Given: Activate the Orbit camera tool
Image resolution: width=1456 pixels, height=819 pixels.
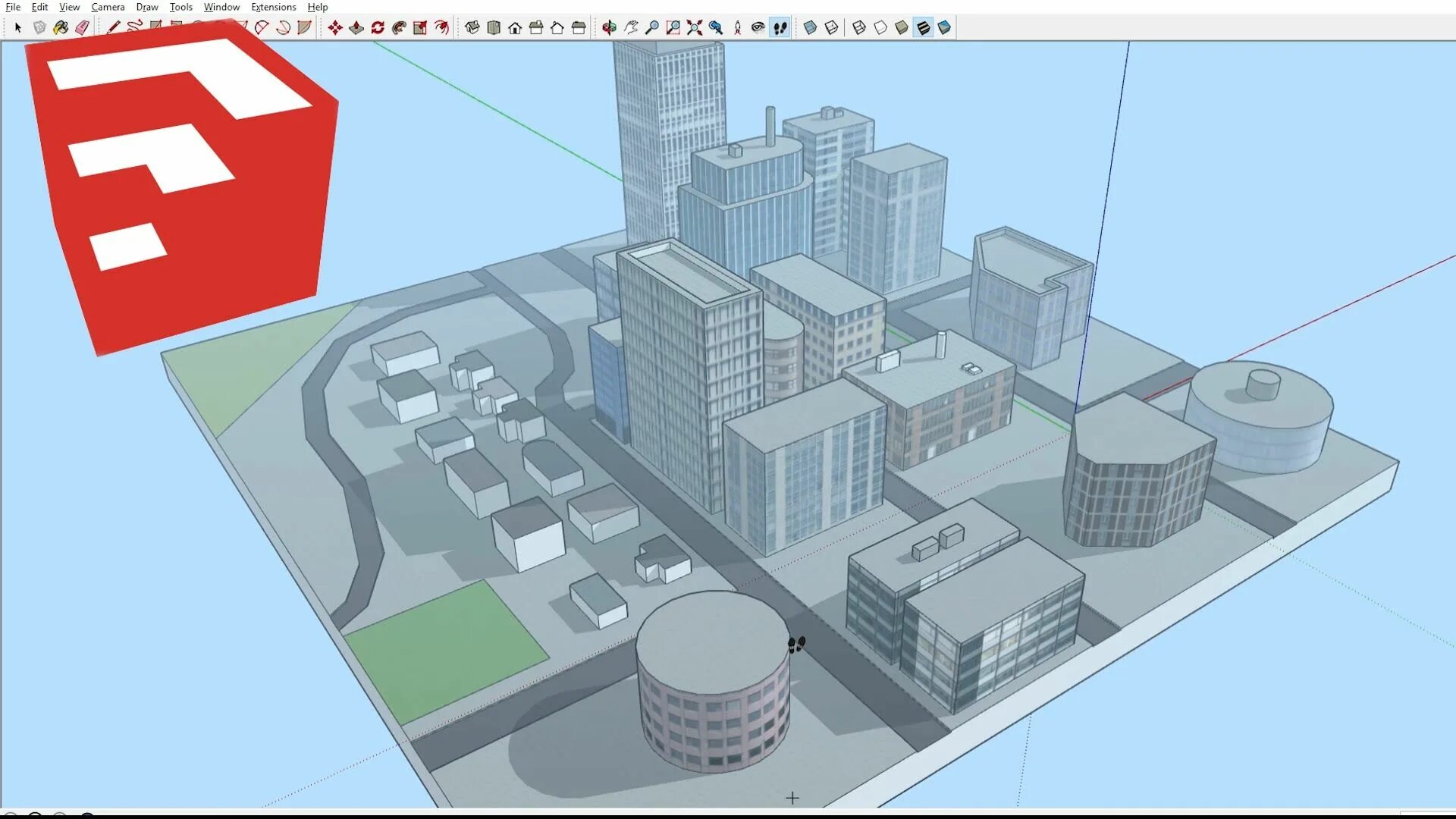Looking at the screenshot, I should 609,28.
